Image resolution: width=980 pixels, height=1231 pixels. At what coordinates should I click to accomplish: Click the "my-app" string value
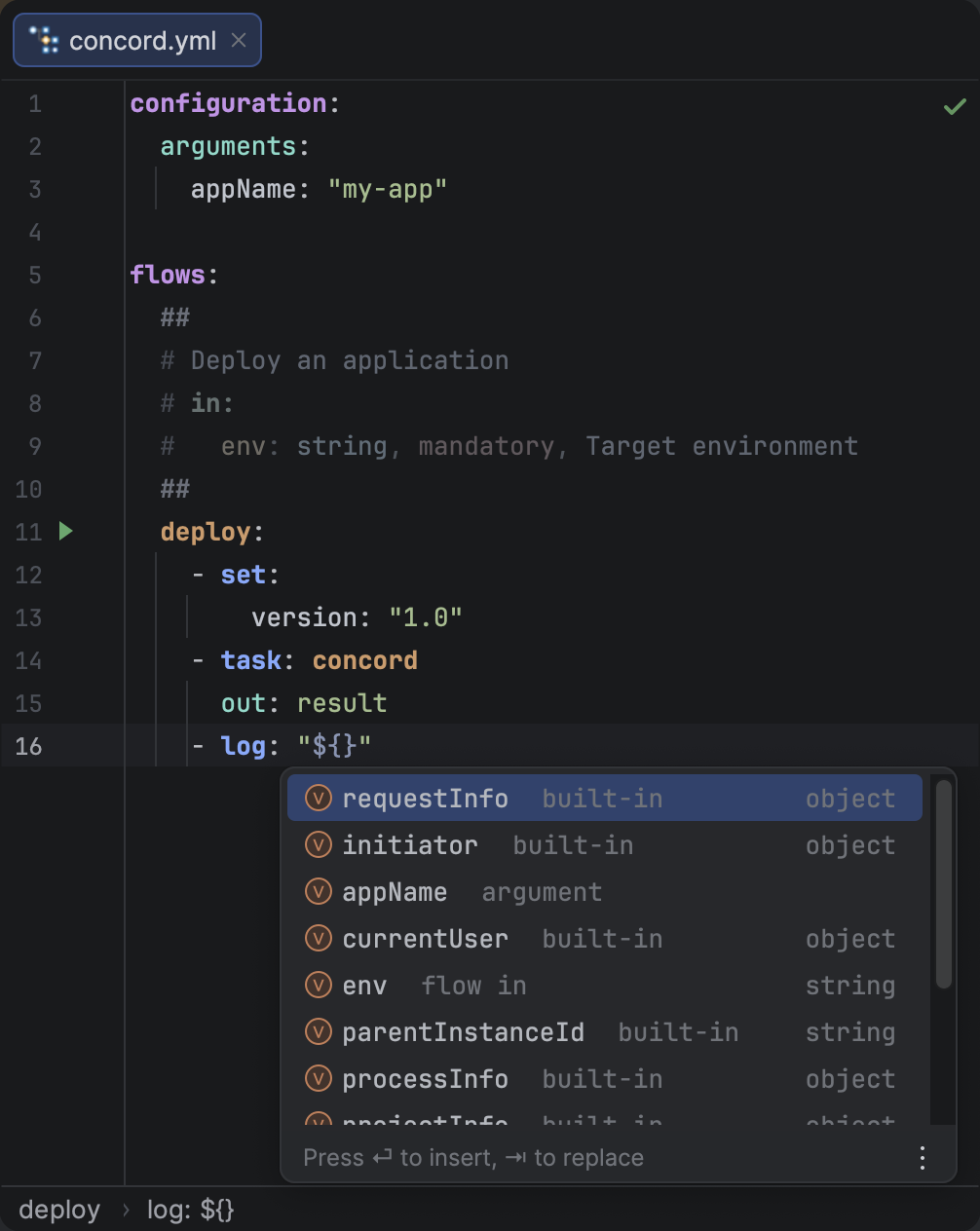pyautogui.click(x=387, y=189)
